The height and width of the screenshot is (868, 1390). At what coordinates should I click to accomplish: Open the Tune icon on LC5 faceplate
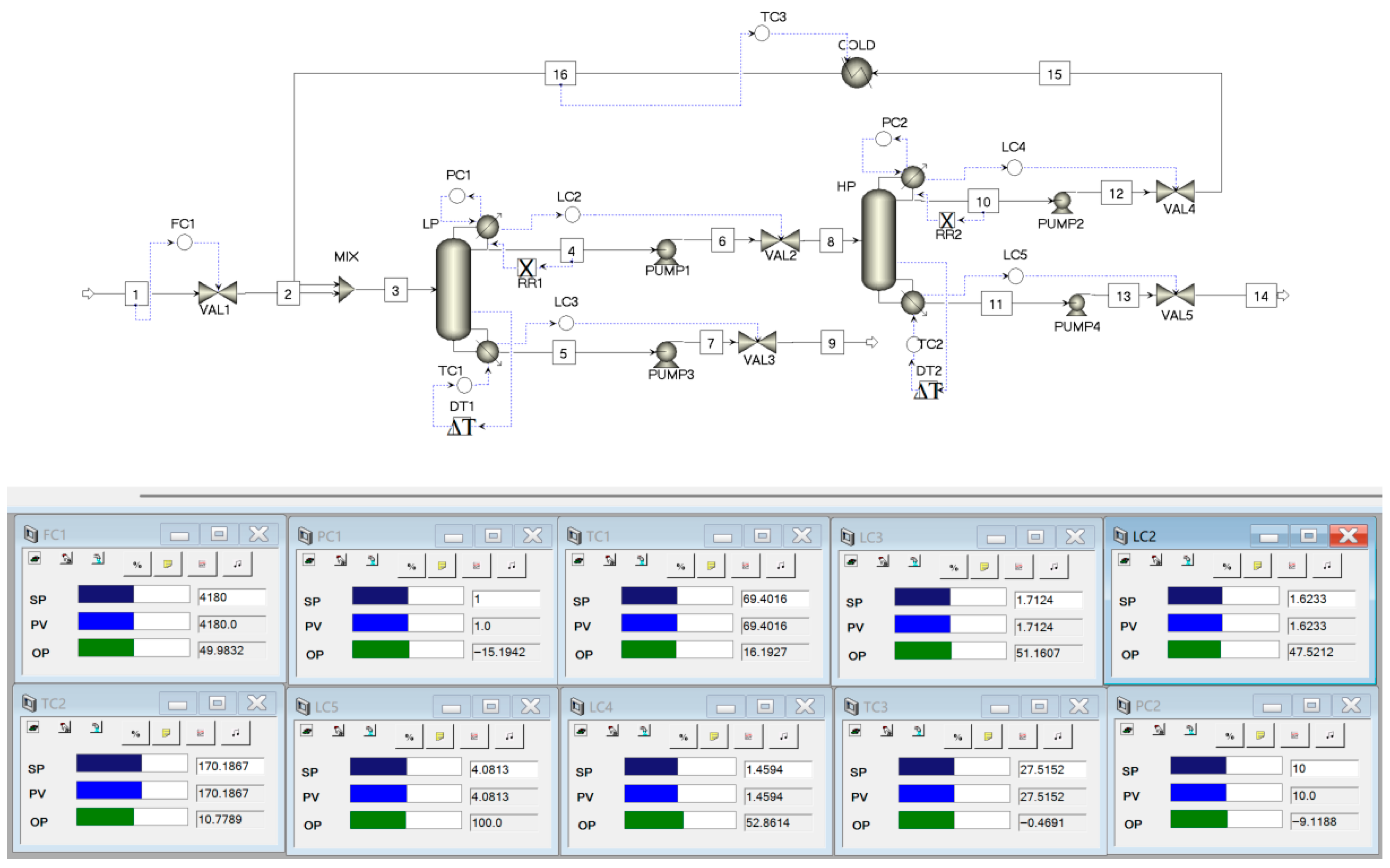click(x=509, y=736)
